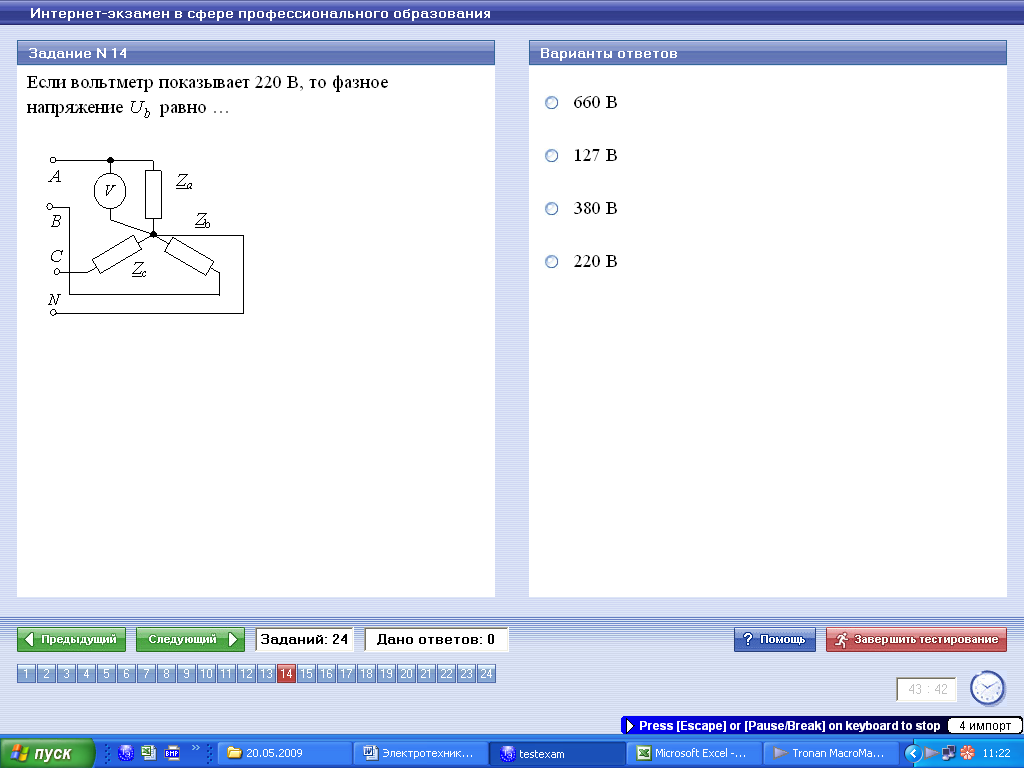Viewport: 1024px width, 768px height.
Task: Switch to testexam taskbar button
Action: click(x=557, y=753)
